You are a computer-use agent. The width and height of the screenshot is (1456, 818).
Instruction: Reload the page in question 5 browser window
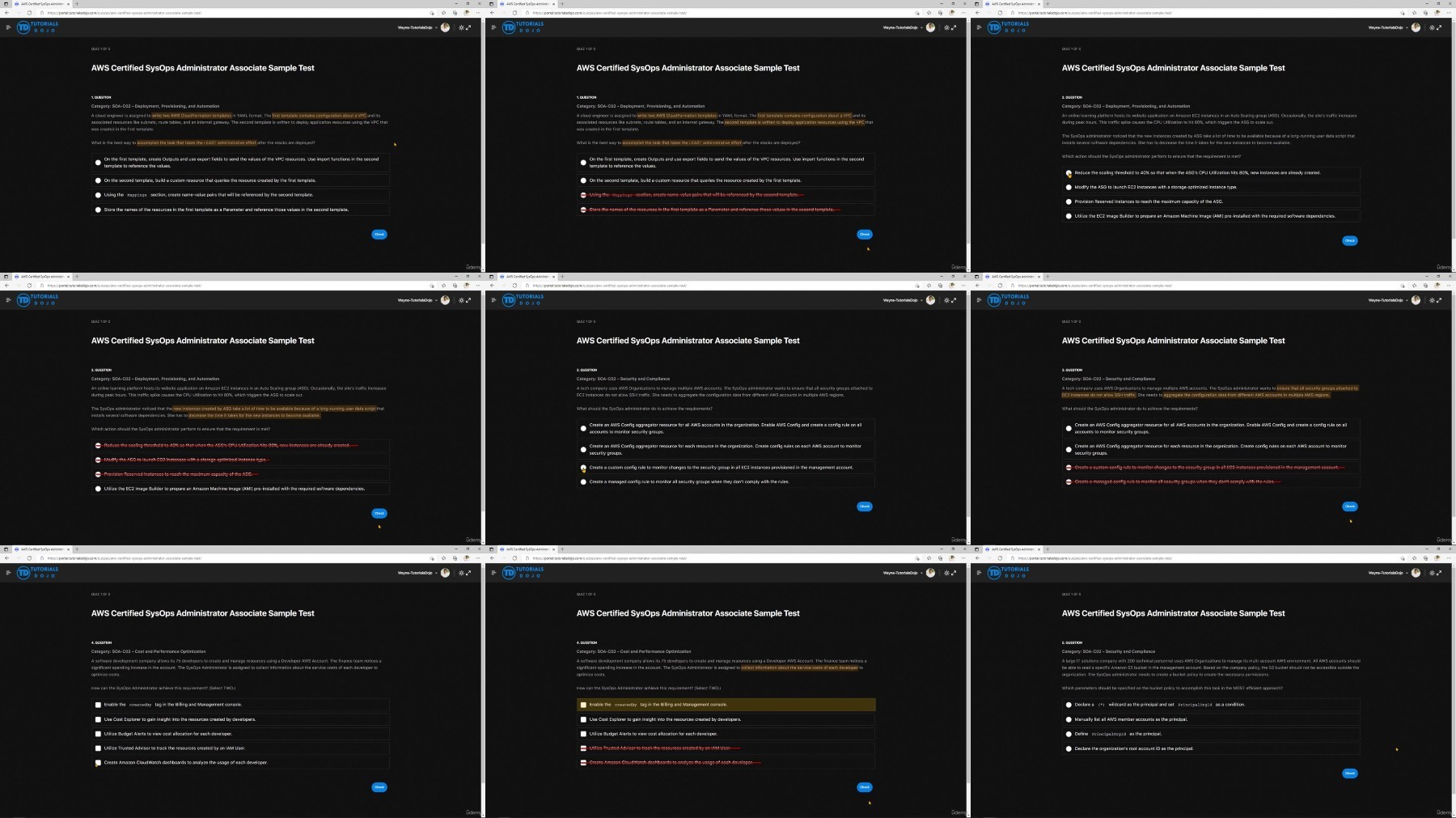pyautogui.click(x=1000, y=558)
